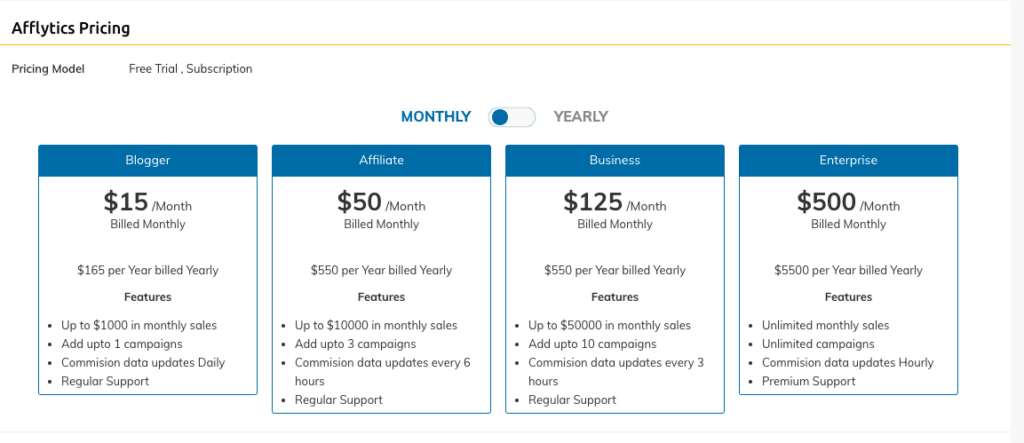The image size is (1024, 443).
Task: Select the YEARLY billing label
Action: pyautogui.click(x=581, y=117)
